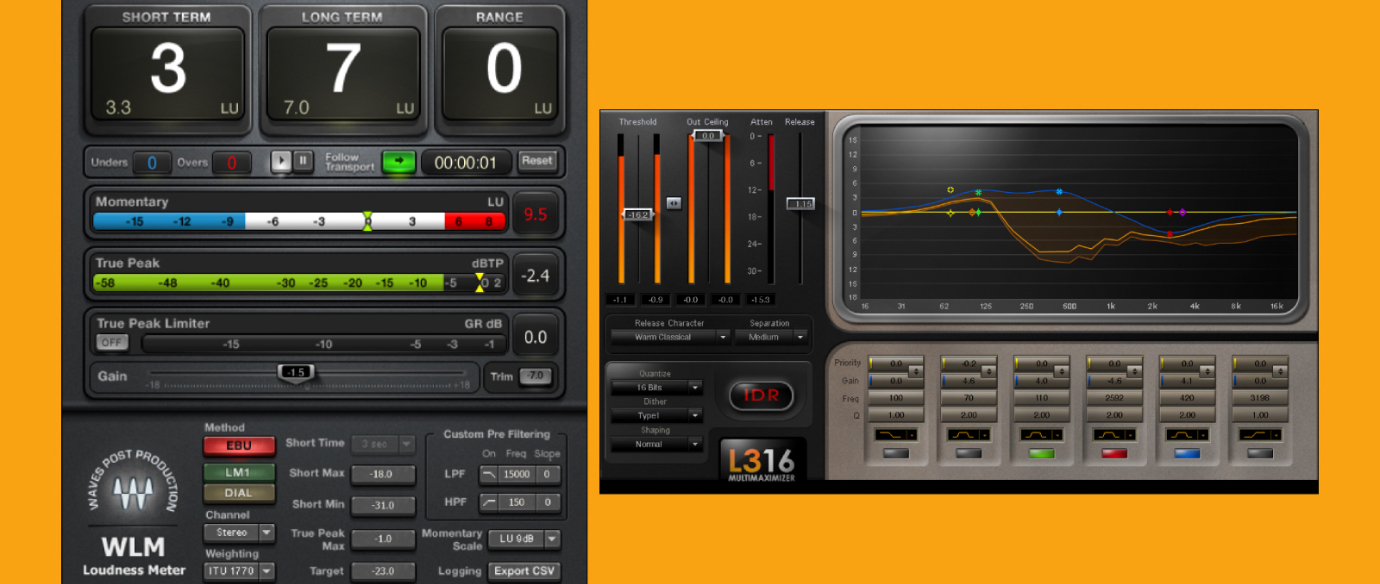Open the Channel Stereo dropdown
This screenshot has width=1380, height=584.
coord(239,533)
